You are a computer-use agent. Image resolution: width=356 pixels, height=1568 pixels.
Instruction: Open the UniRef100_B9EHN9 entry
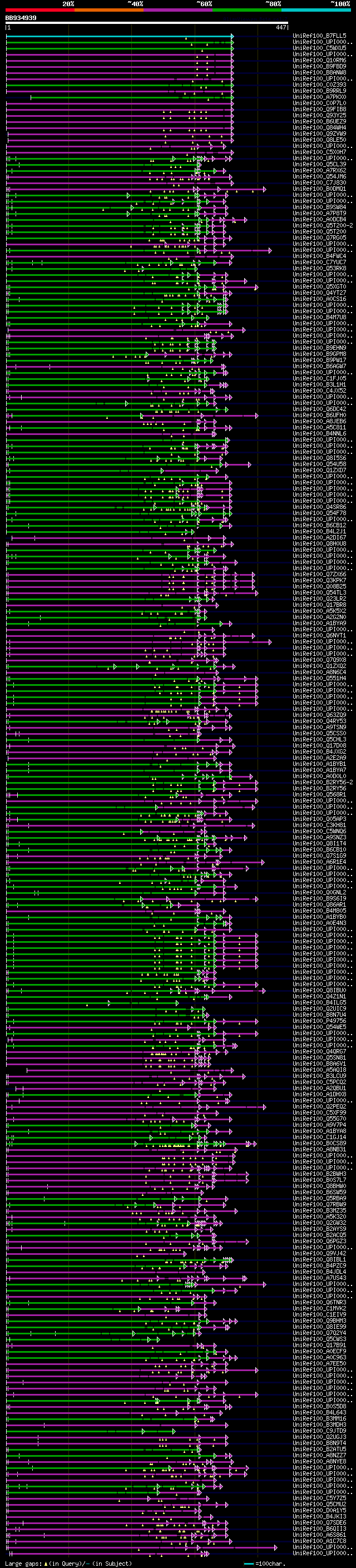319,348
